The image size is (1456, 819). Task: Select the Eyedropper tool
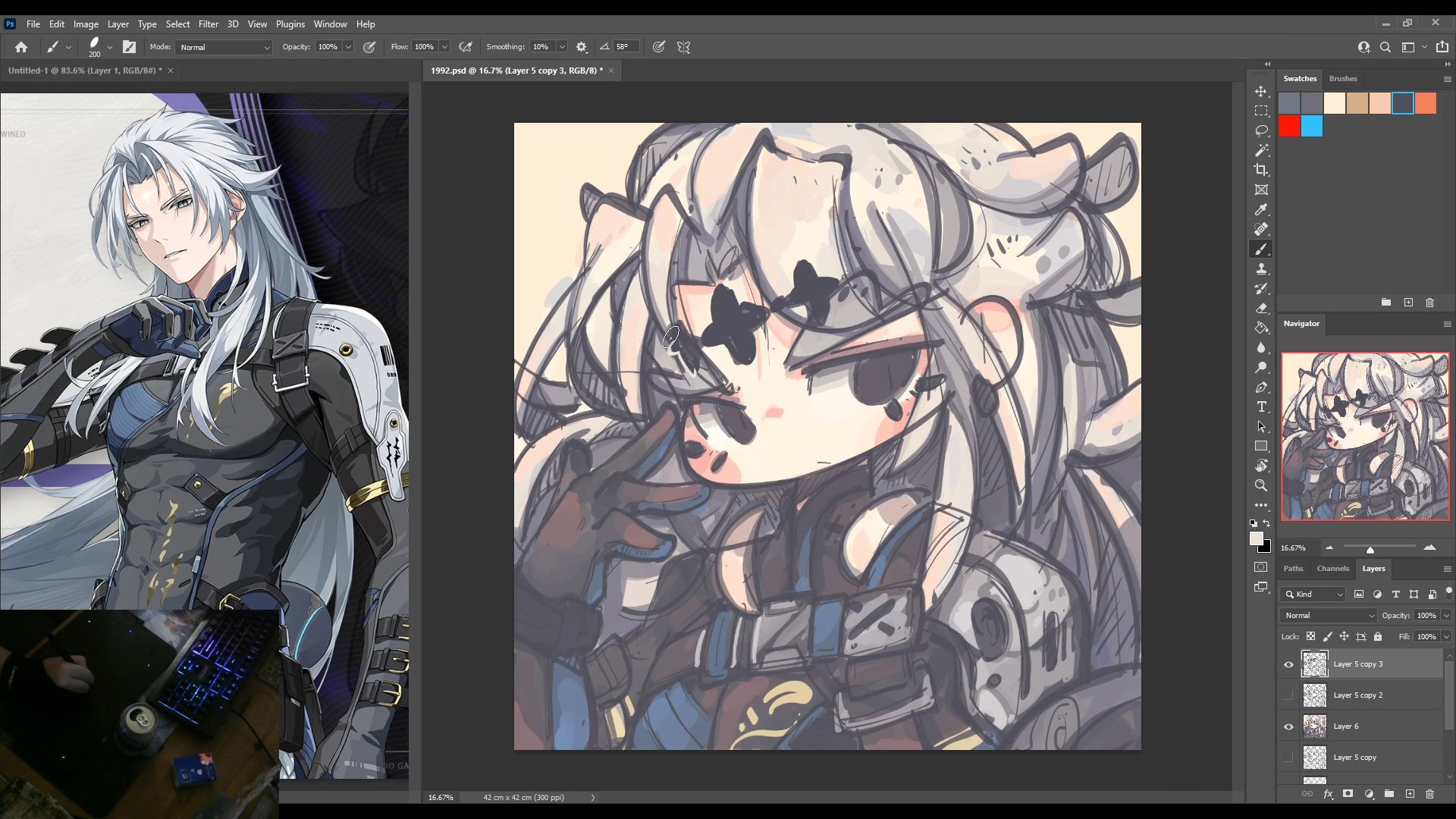click(x=1261, y=209)
